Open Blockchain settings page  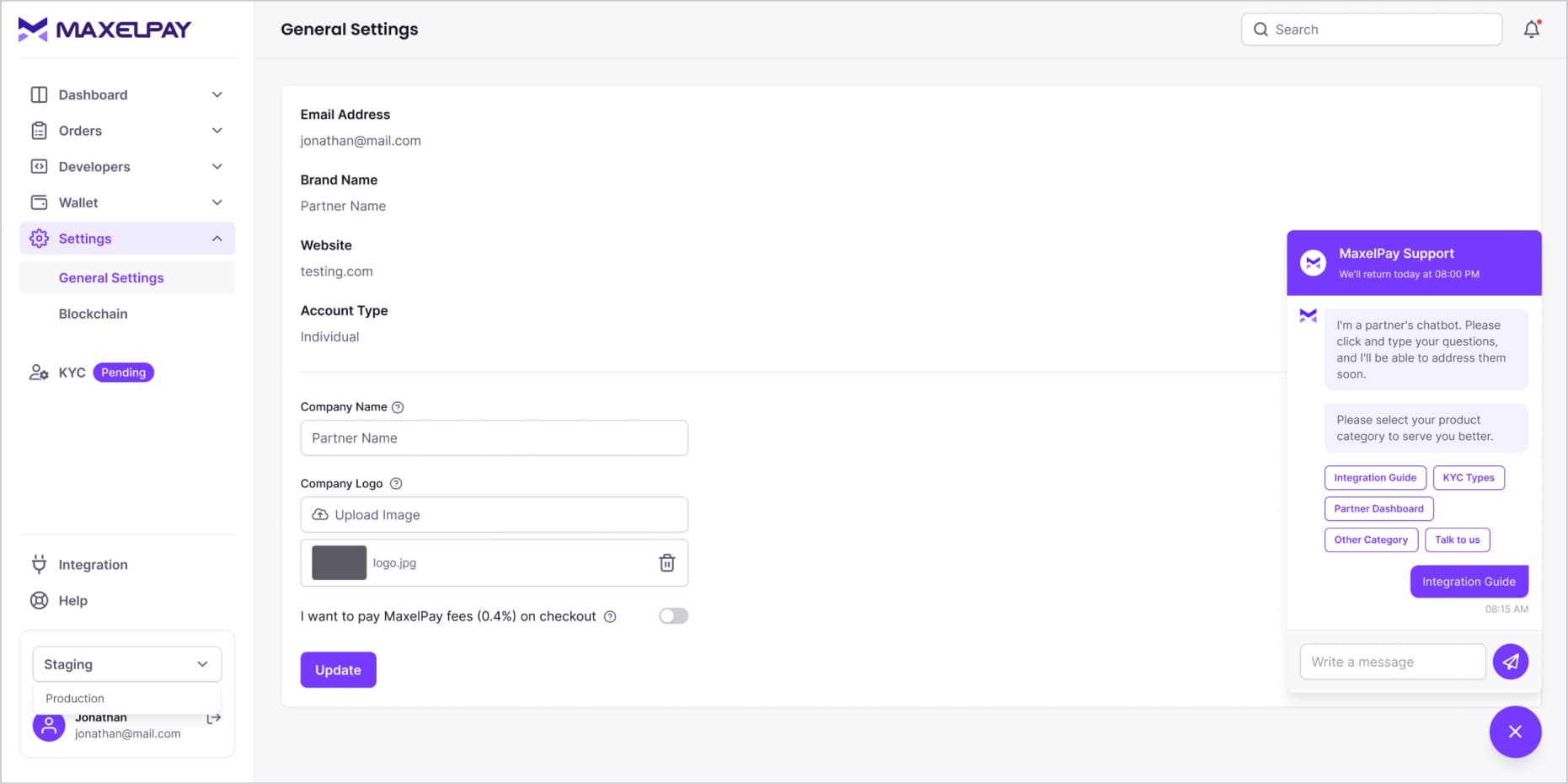(x=127, y=314)
